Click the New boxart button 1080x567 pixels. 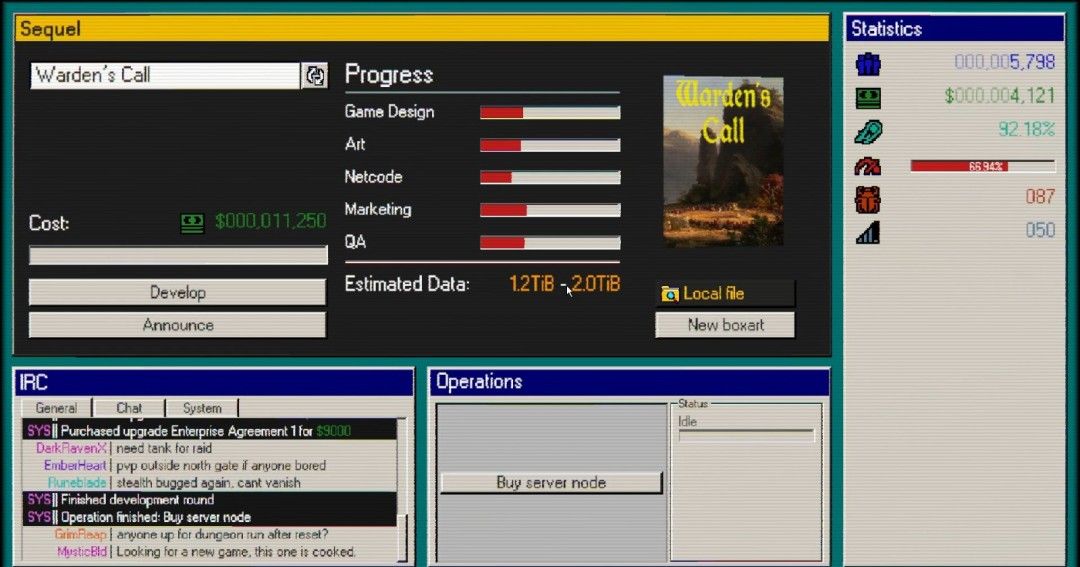click(725, 325)
